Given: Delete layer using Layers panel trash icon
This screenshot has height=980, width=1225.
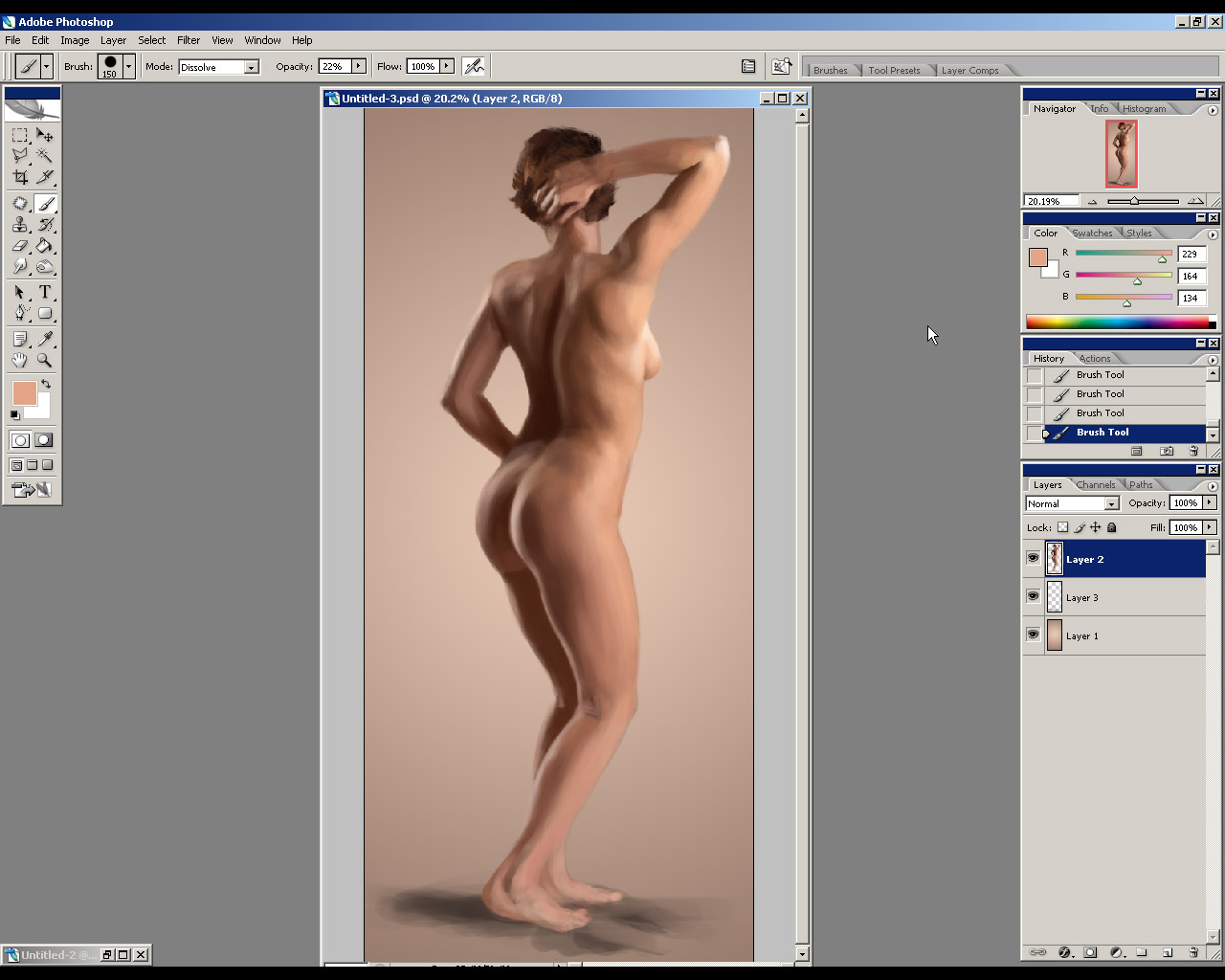Looking at the screenshot, I should pos(1193,952).
